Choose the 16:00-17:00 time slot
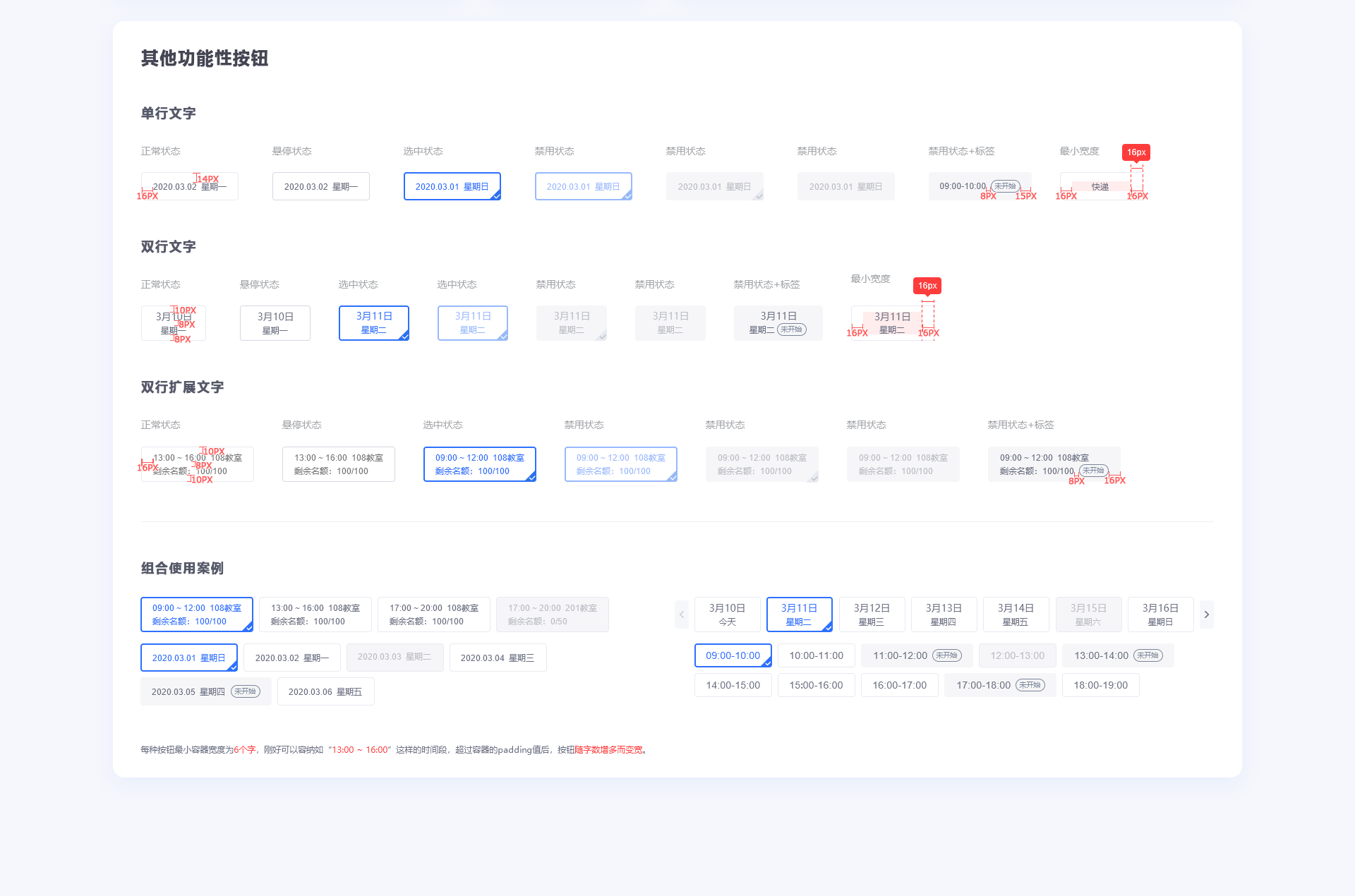This screenshot has width=1355, height=896. [x=900, y=685]
